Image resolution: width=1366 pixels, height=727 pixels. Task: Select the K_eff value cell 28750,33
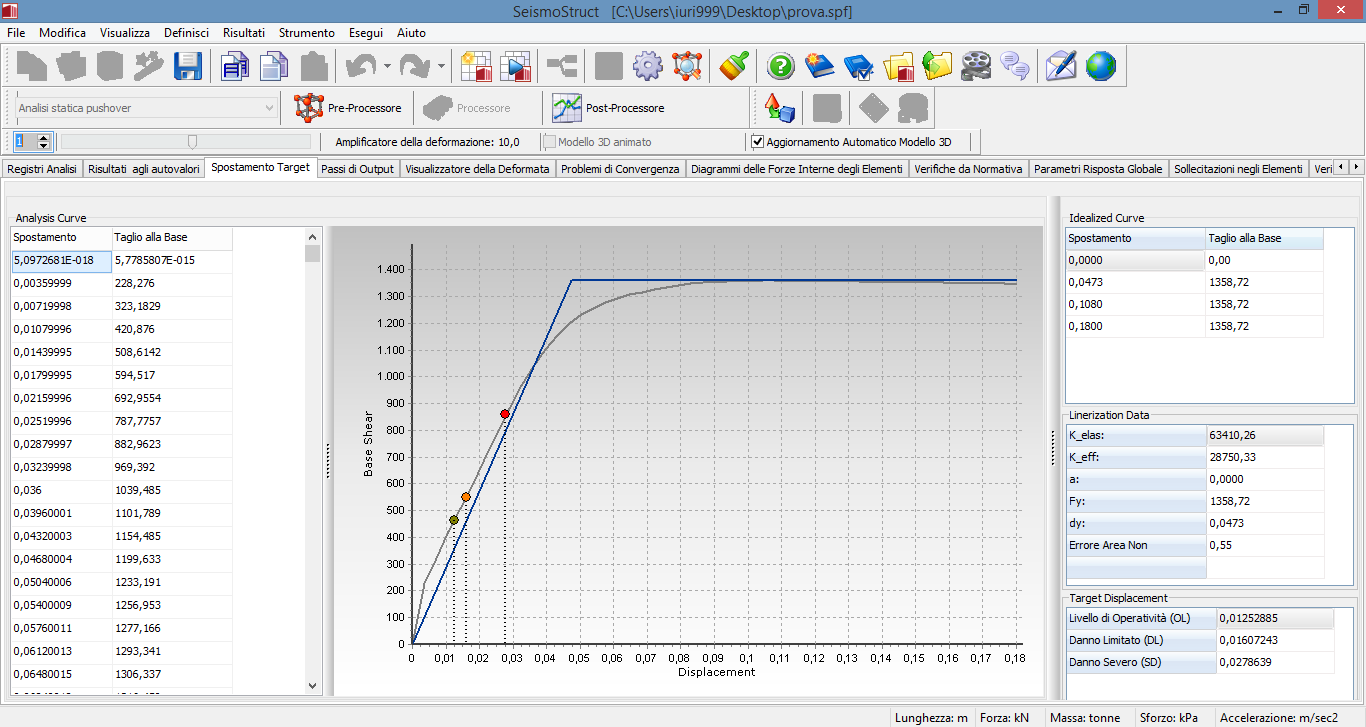[x=1264, y=457]
